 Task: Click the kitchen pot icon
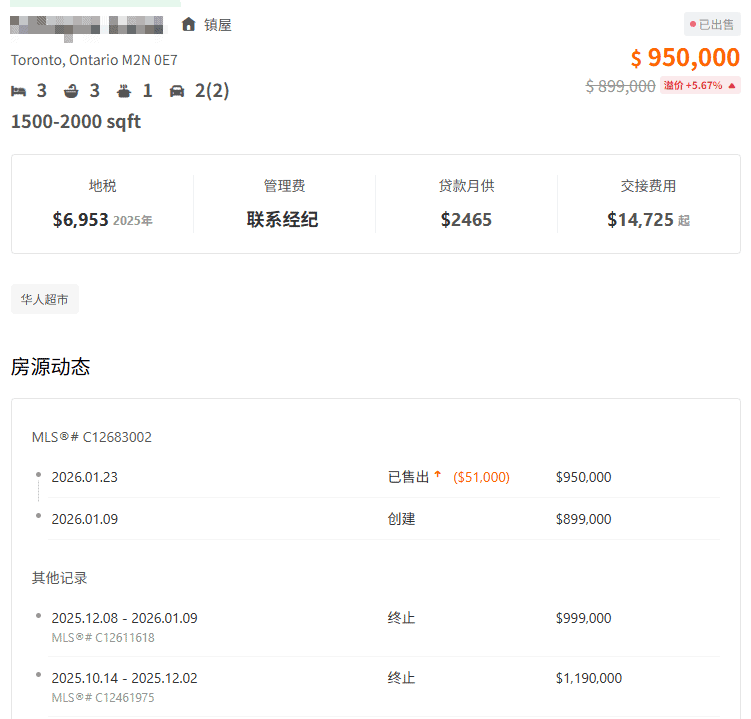(x=124, y=91)
